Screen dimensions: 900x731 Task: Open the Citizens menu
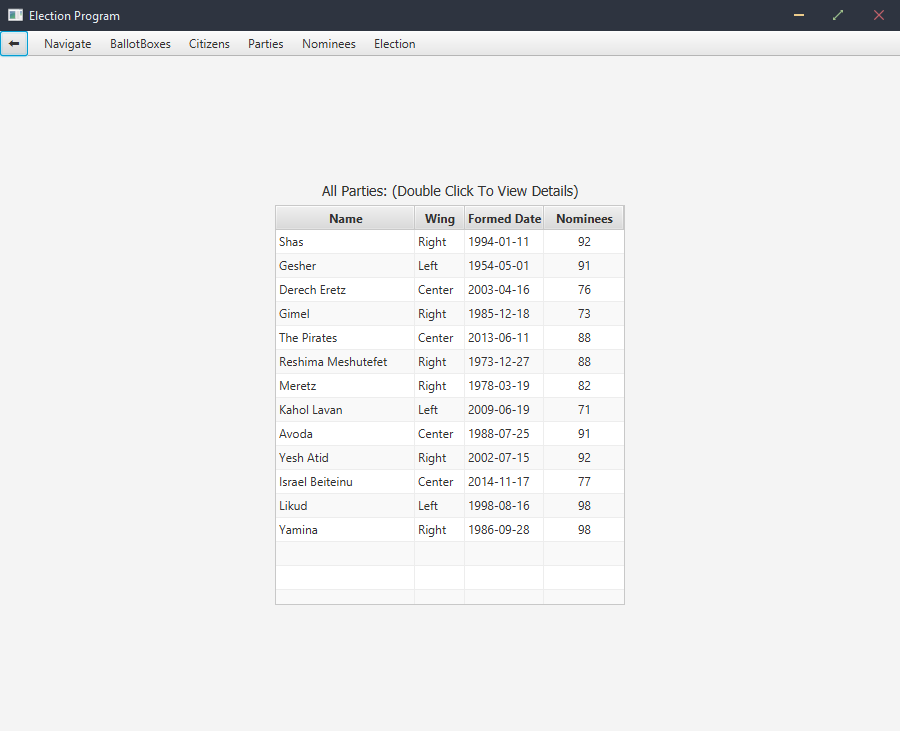pos(209,44)
